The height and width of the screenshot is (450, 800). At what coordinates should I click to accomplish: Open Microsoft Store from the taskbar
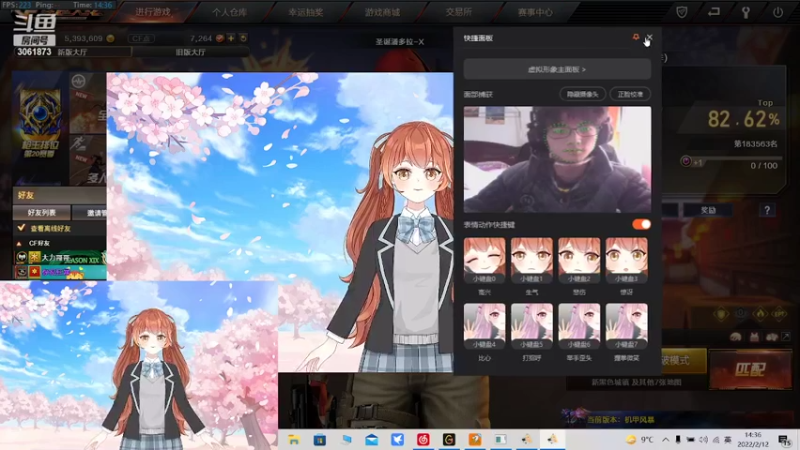(x=319, y=439)
